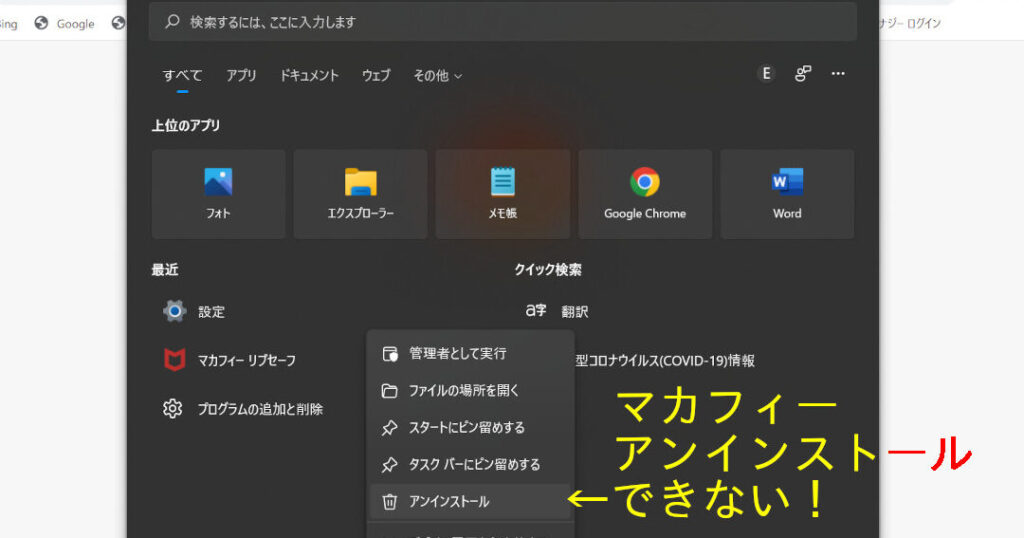
Task: Launch Explorer (エクスプローラー) from top apps
Action: tap(360, 194)
